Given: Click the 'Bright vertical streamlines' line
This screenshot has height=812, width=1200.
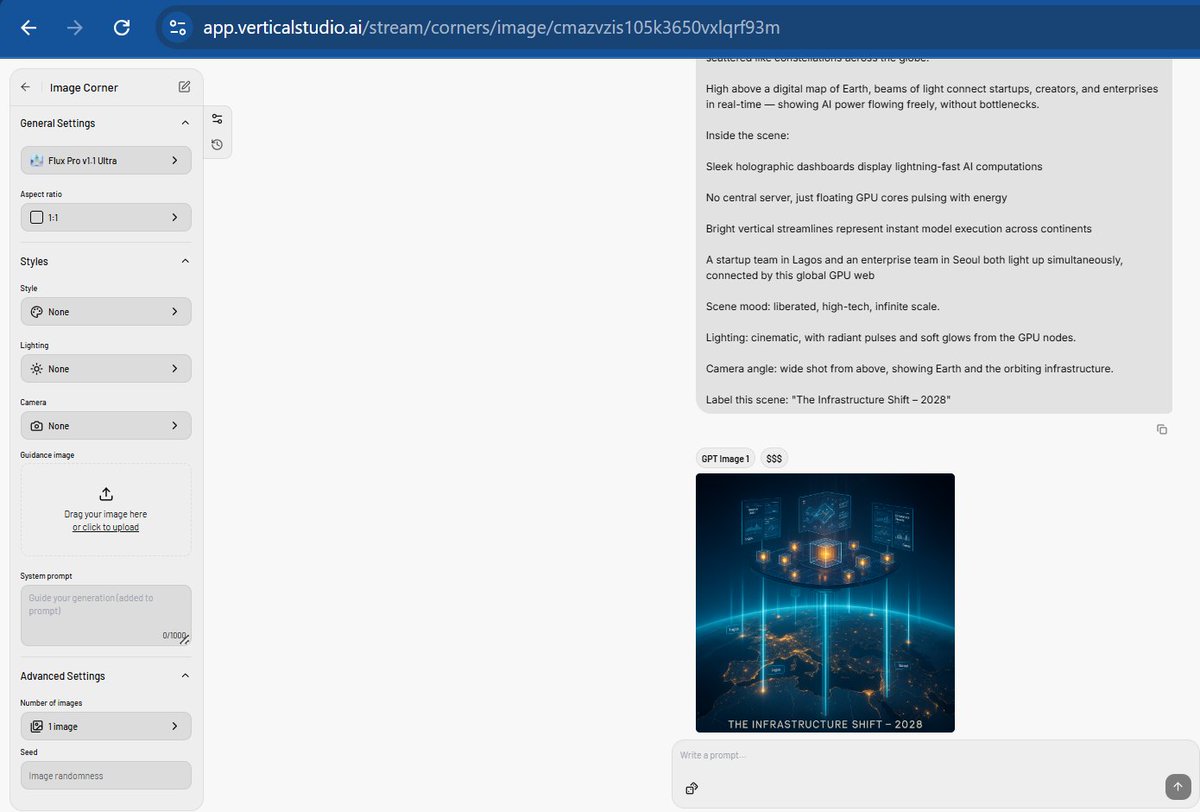Looking at the screenshot, I should [898, 229].
